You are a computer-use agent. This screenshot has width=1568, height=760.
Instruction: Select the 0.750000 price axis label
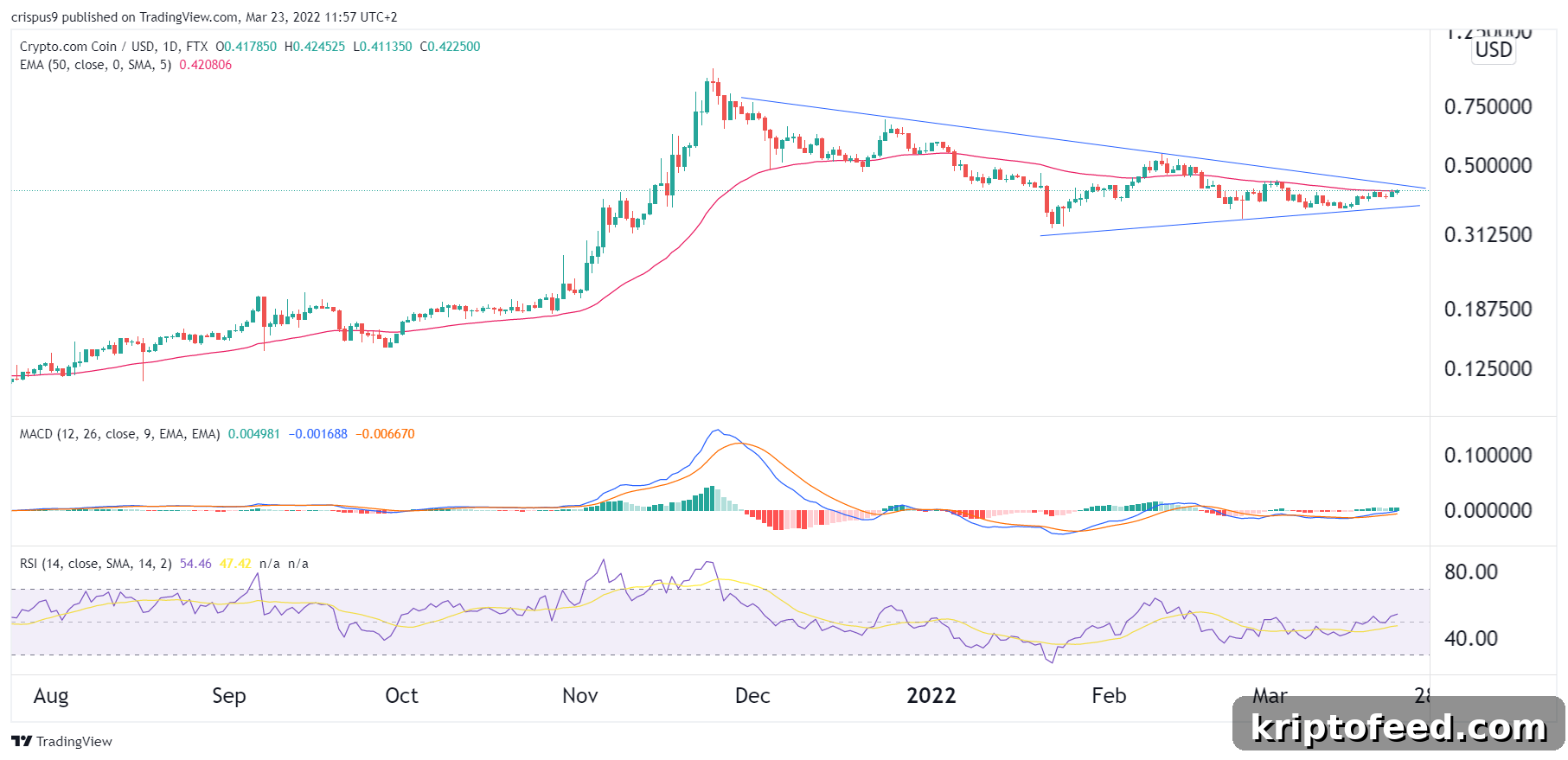[1488, 107]
